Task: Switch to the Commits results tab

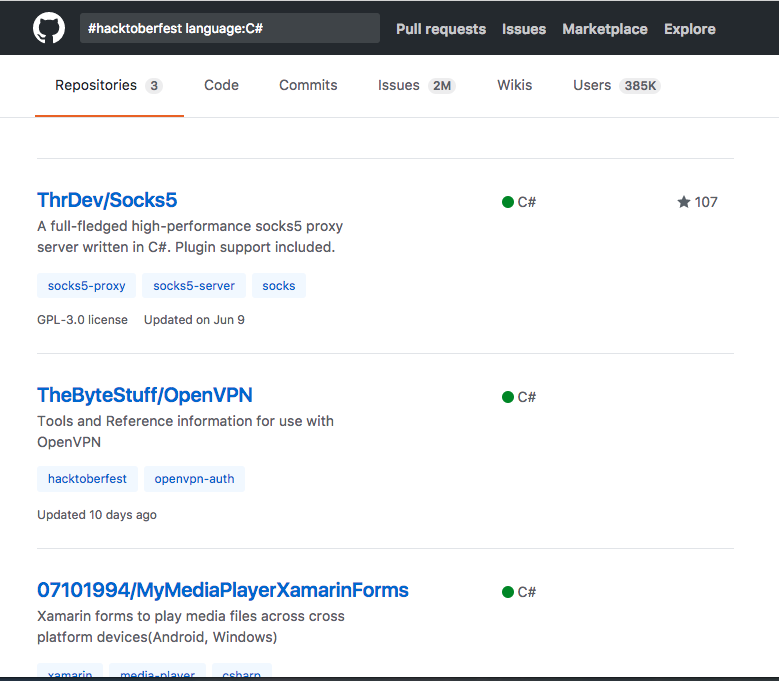Action: (x=308, y=85)
